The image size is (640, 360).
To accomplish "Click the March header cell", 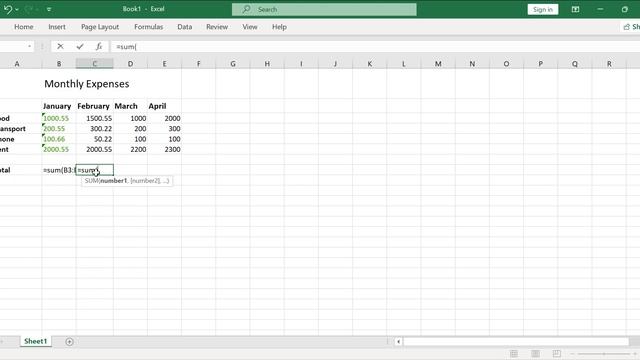I will click(x=126, y=106).
